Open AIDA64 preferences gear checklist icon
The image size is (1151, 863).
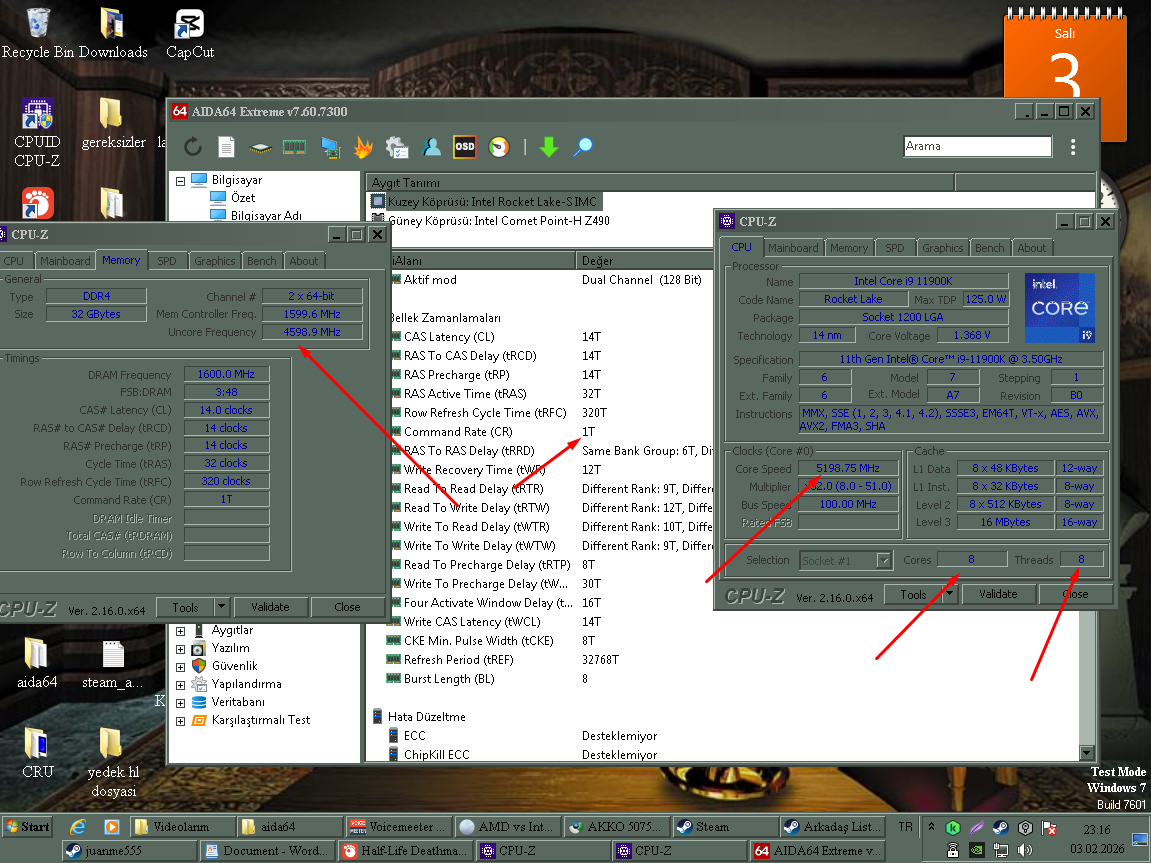396,147
